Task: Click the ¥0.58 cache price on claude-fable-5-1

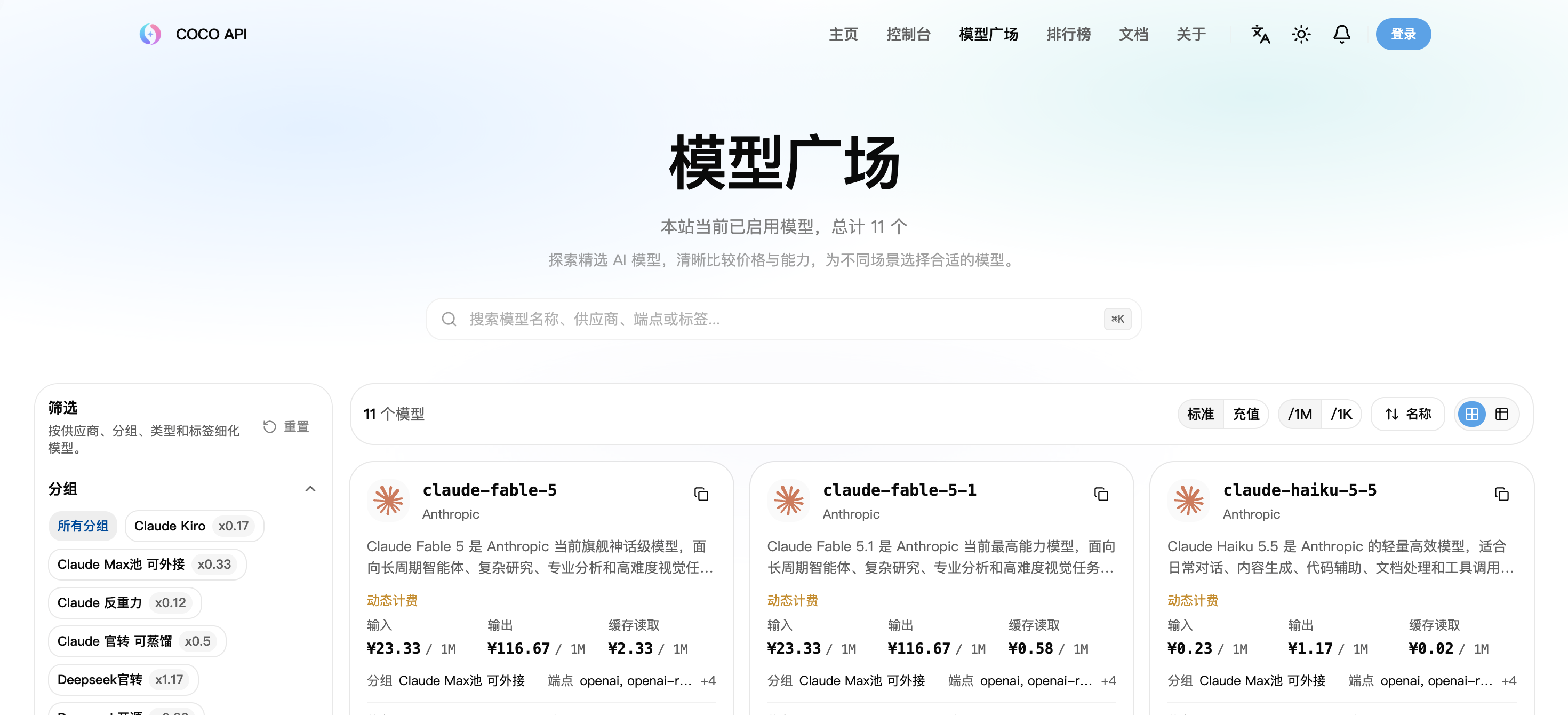Action: point(1030,649)
